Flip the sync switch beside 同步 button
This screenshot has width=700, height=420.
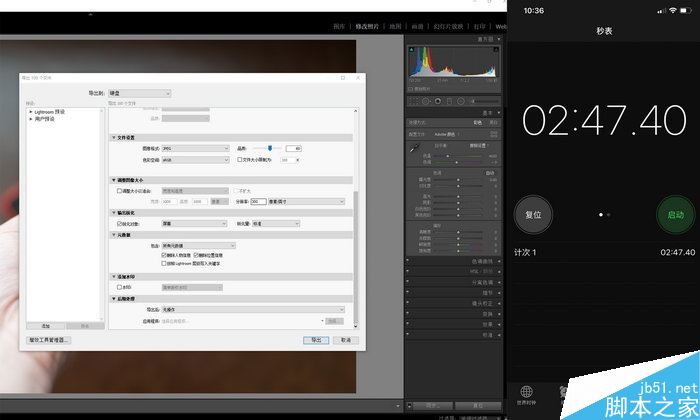[409, 405]
